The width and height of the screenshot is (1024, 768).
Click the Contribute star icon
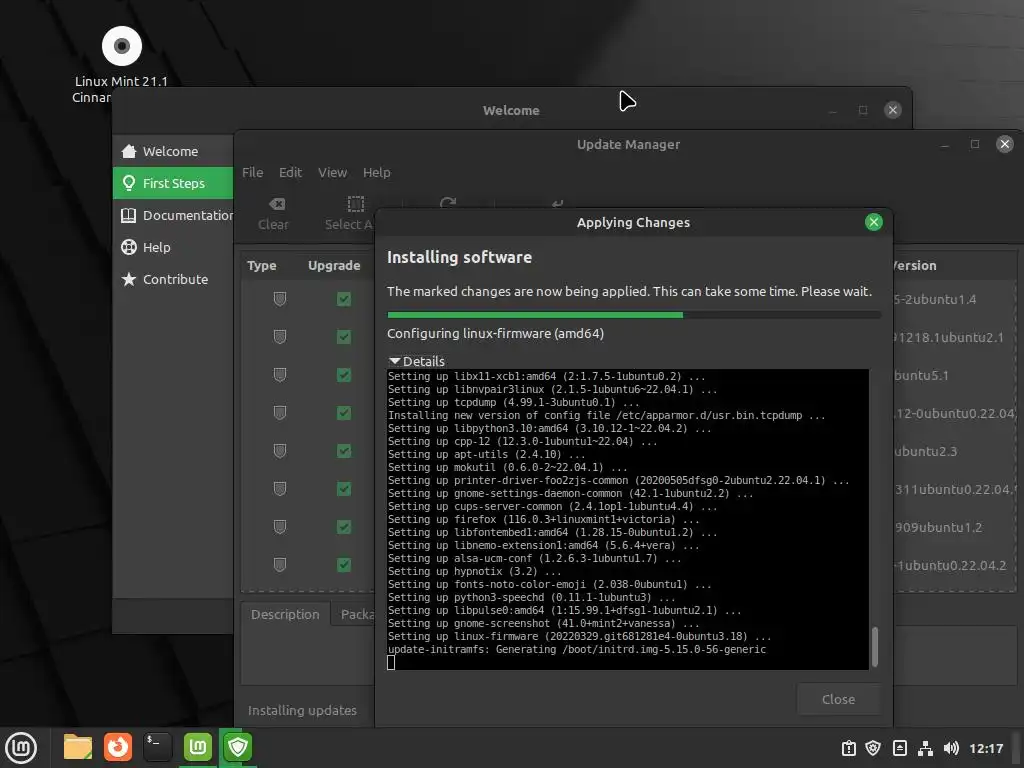[x=129, y=279]
